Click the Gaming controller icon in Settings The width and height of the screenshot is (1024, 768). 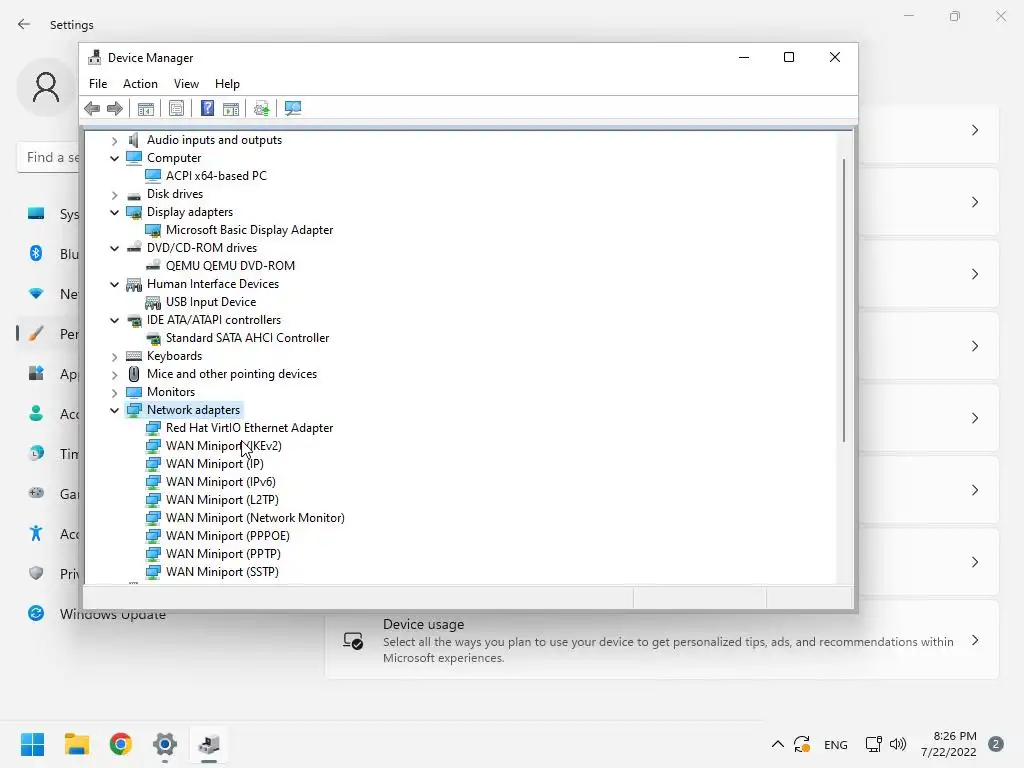pyautogui.click(x=36, y=493)
